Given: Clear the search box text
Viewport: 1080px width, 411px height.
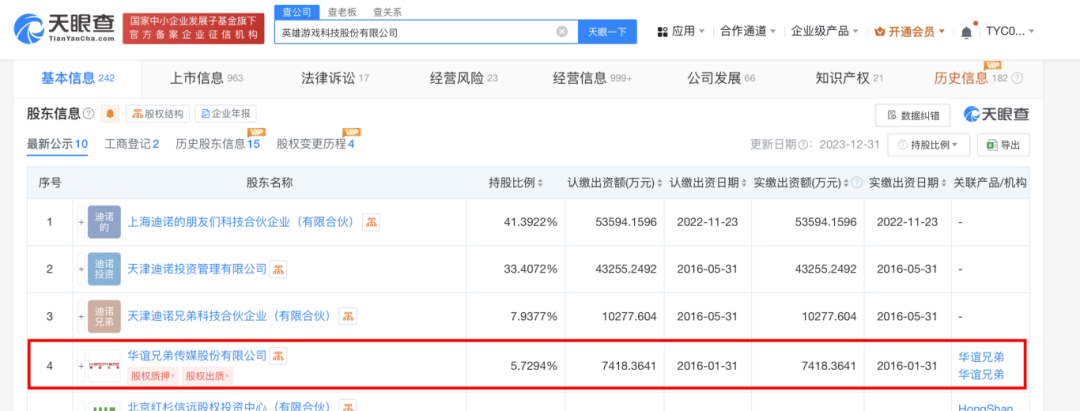Looking at the screenshot, I should (x=562, y=32).
